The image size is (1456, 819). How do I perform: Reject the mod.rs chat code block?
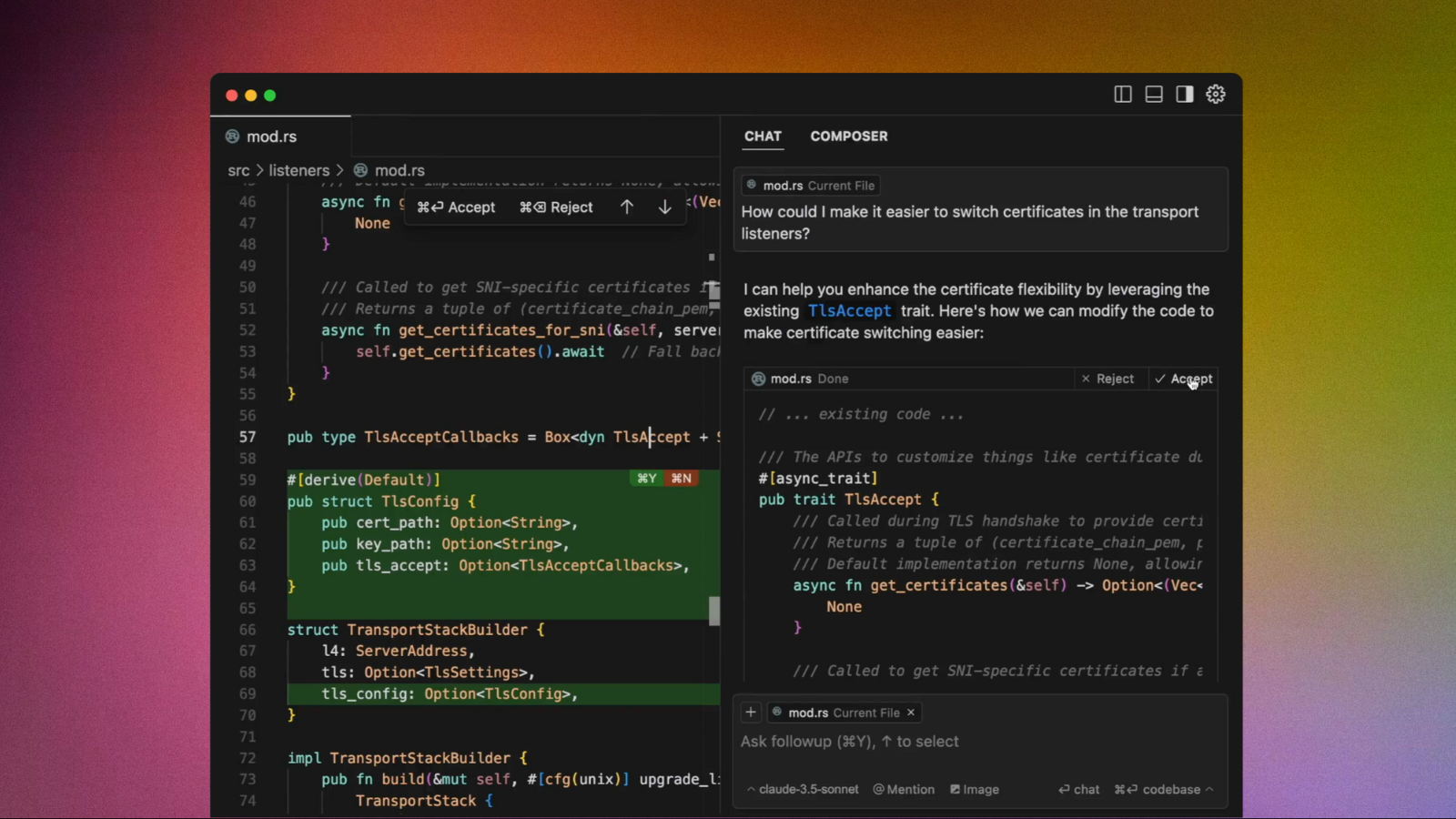(x=1107, y=379)
